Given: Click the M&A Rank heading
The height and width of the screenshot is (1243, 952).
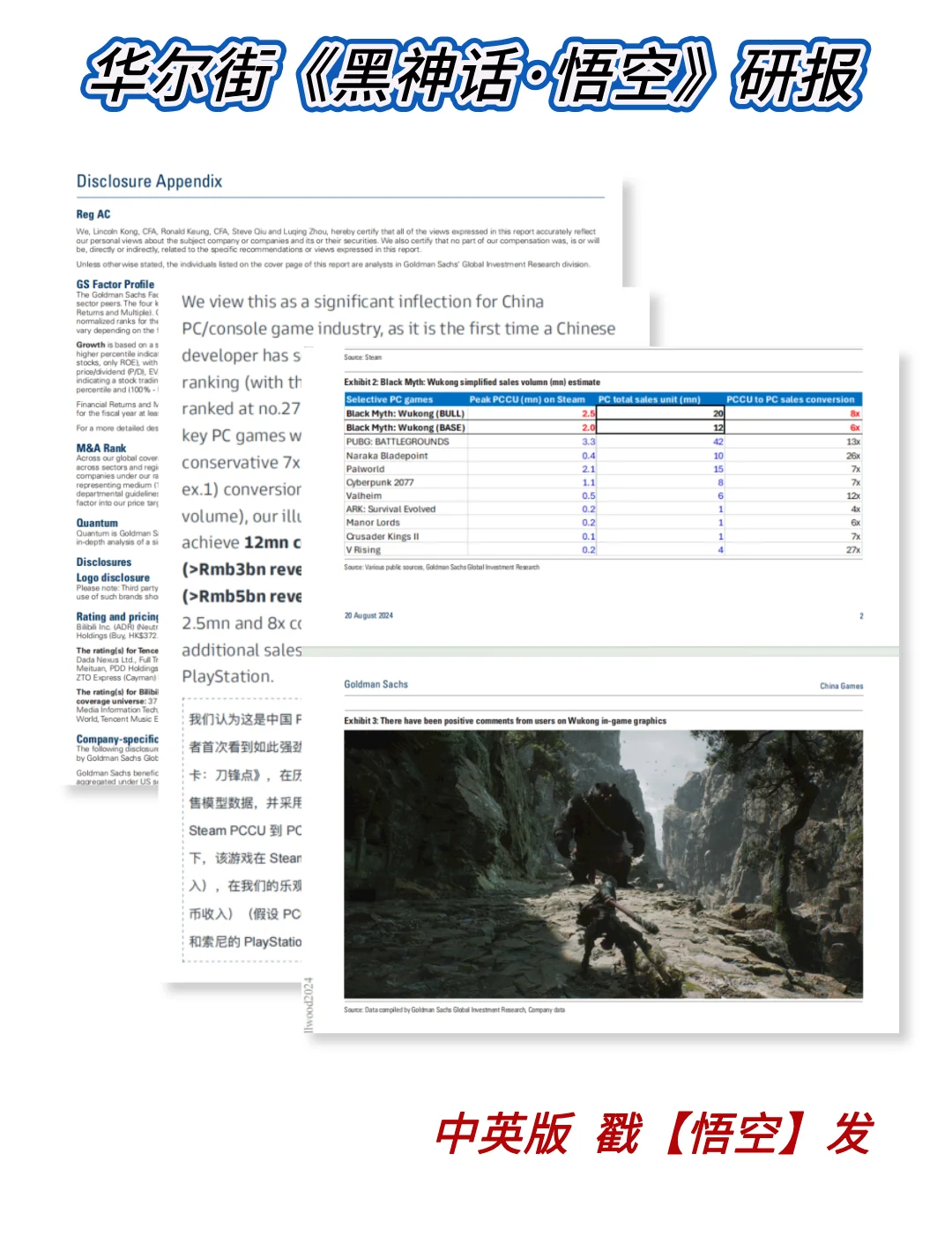Looking at the screenshot, I should [100, 448].
